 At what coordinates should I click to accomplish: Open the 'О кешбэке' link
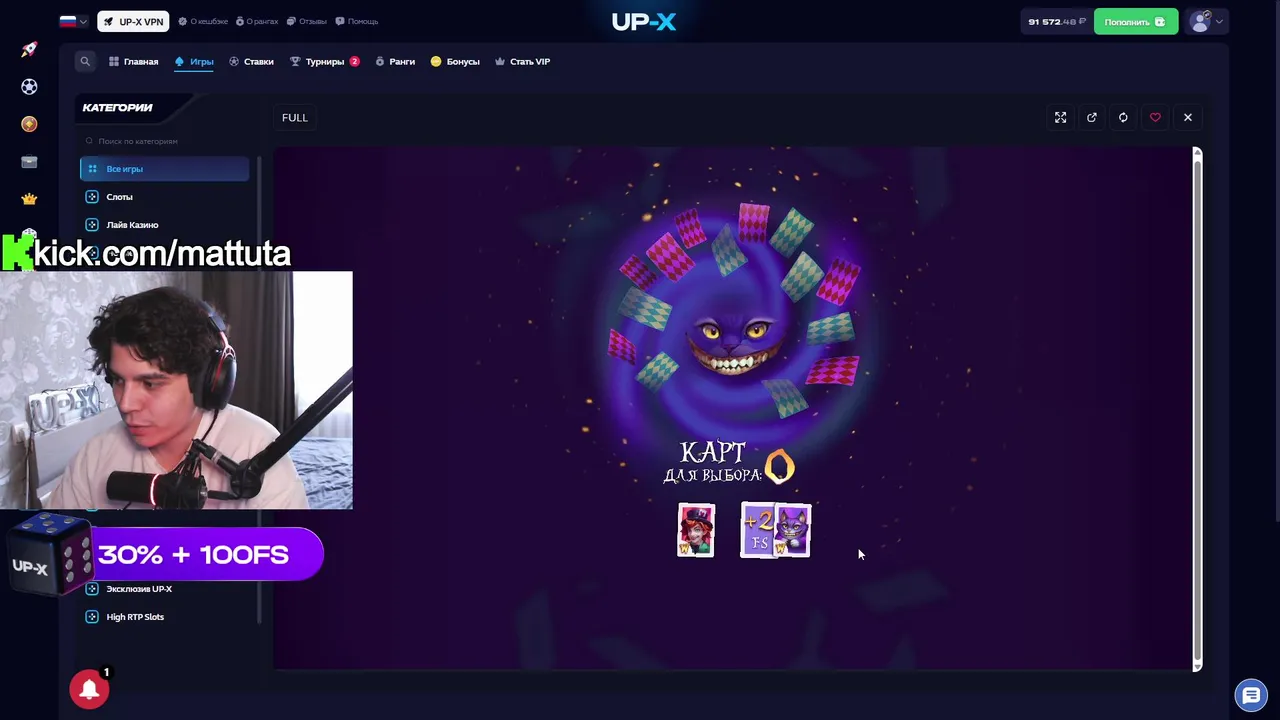203,21
